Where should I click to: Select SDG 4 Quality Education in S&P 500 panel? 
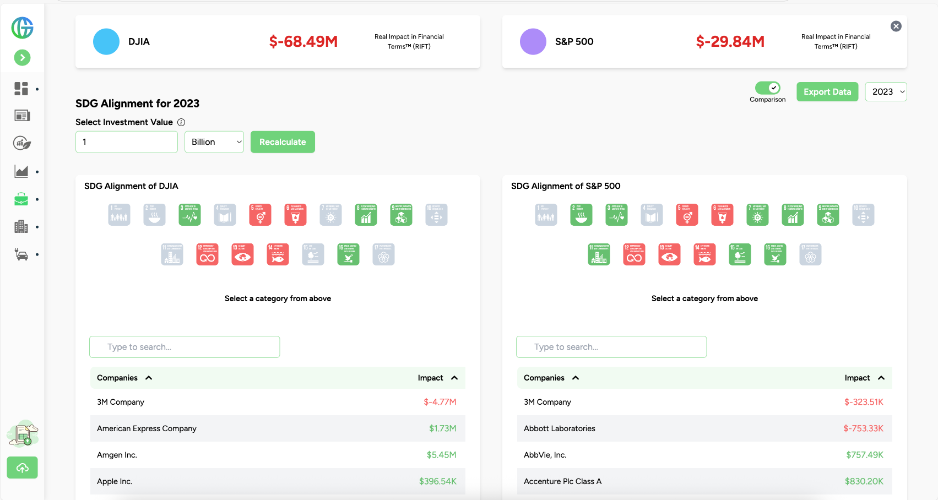pos(652,215)
